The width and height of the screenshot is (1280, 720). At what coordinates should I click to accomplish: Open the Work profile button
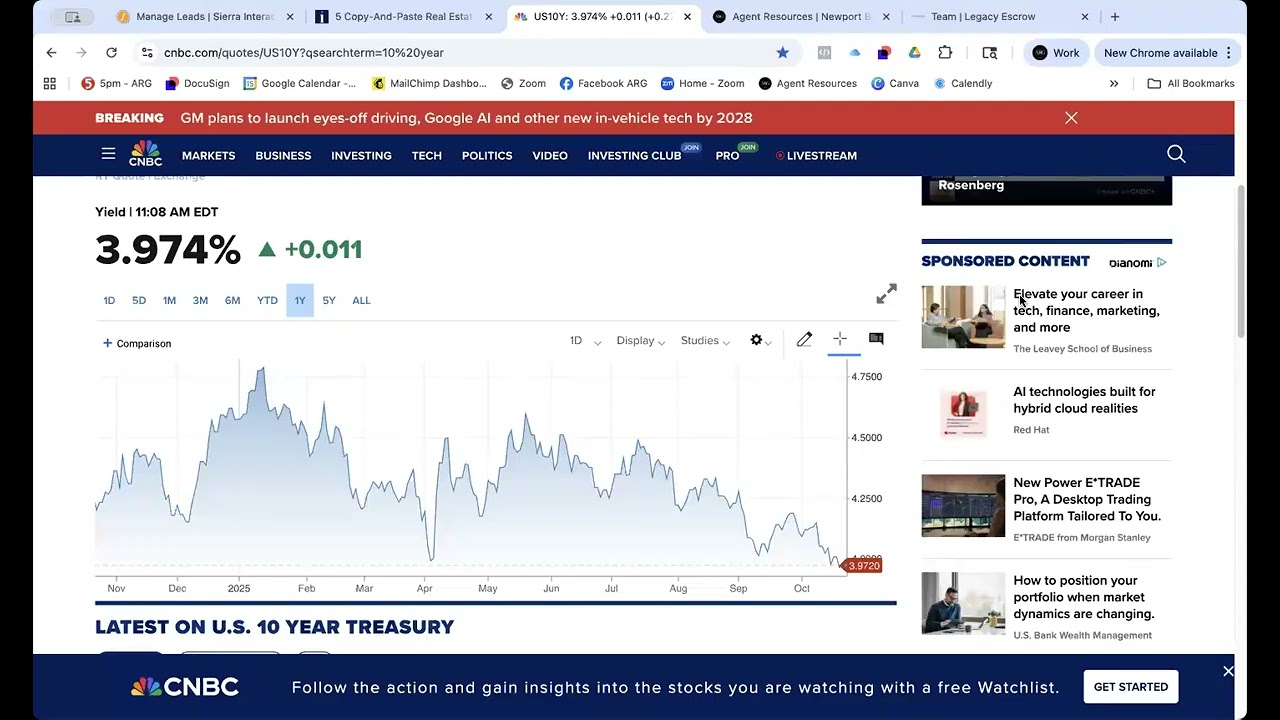1056,52
